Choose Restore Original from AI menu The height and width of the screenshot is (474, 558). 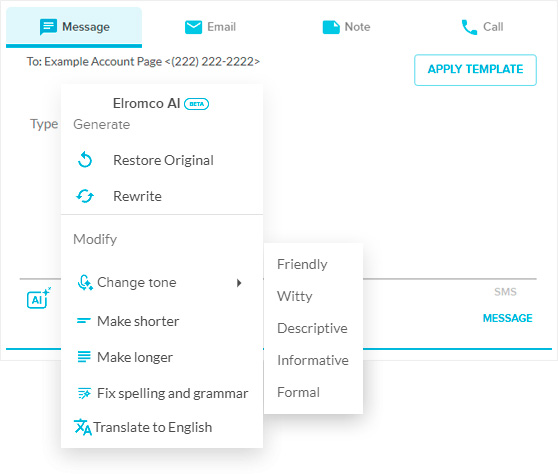[162, 160]
